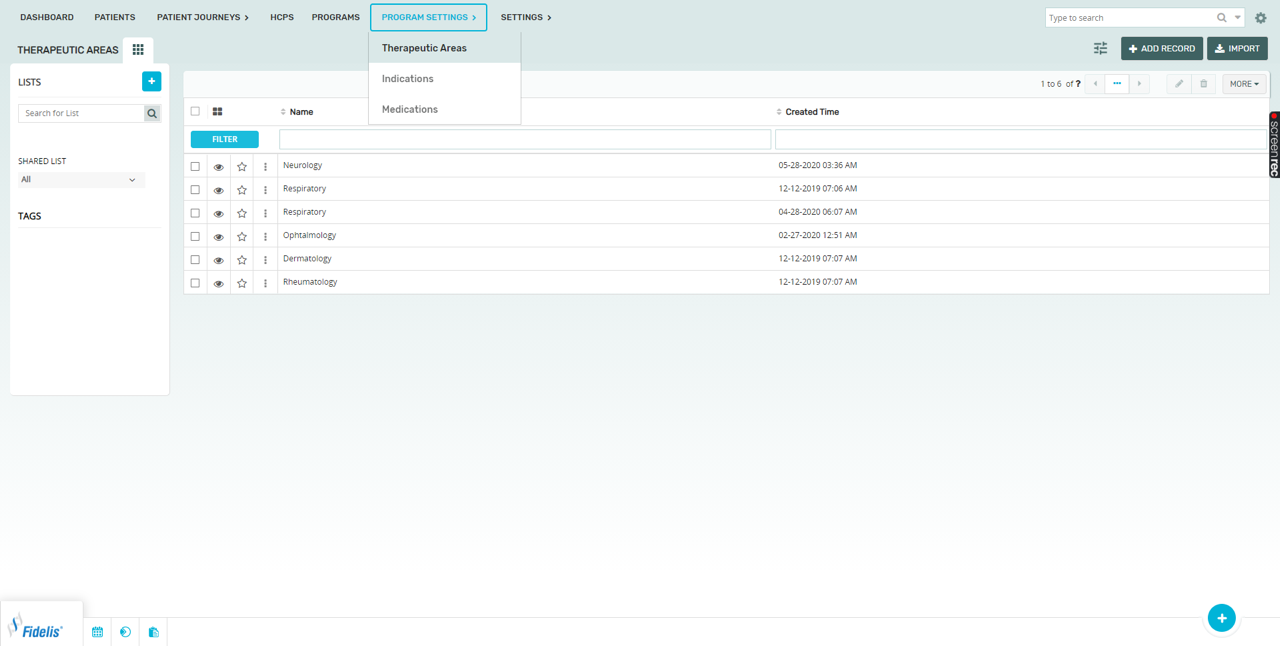Click the Created Time filter input
The image size is (1280, 646).
[x=1021, y=140]
